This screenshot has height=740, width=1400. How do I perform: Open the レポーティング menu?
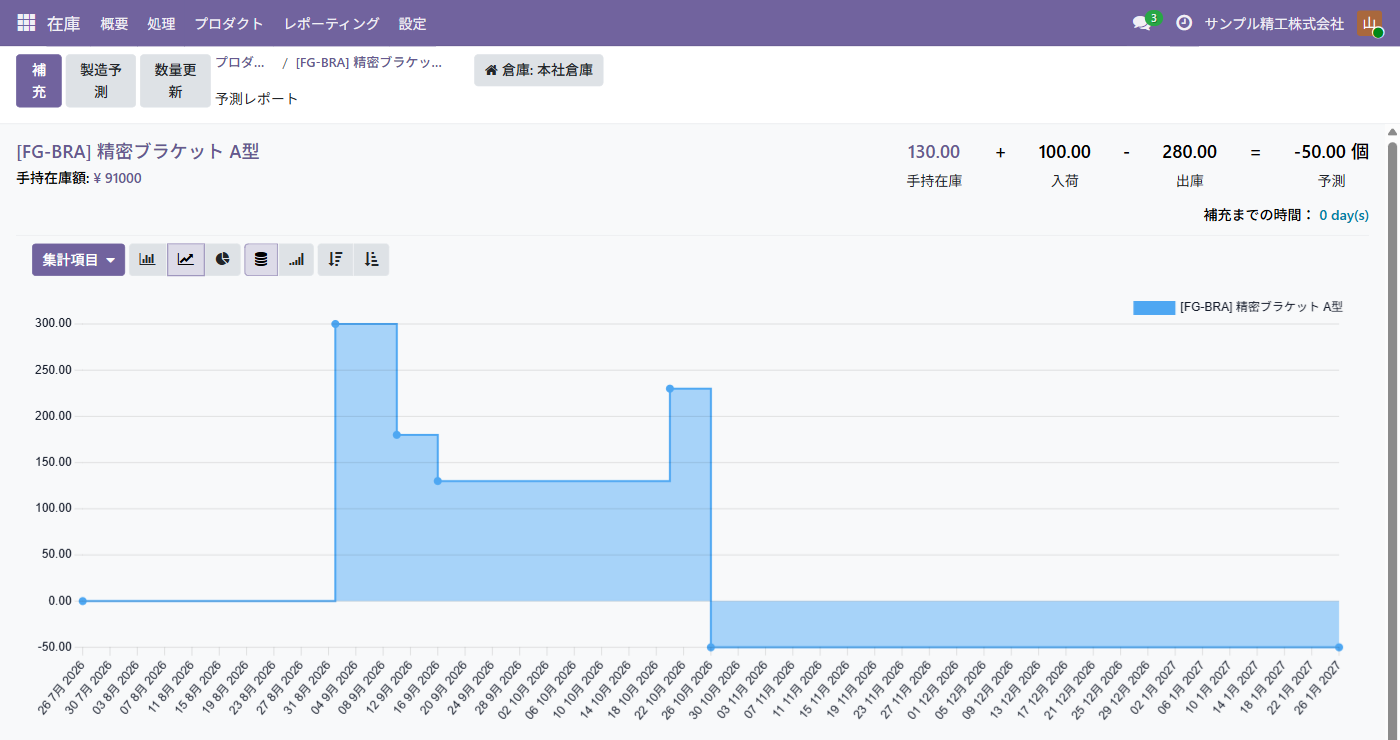point(331,23)
